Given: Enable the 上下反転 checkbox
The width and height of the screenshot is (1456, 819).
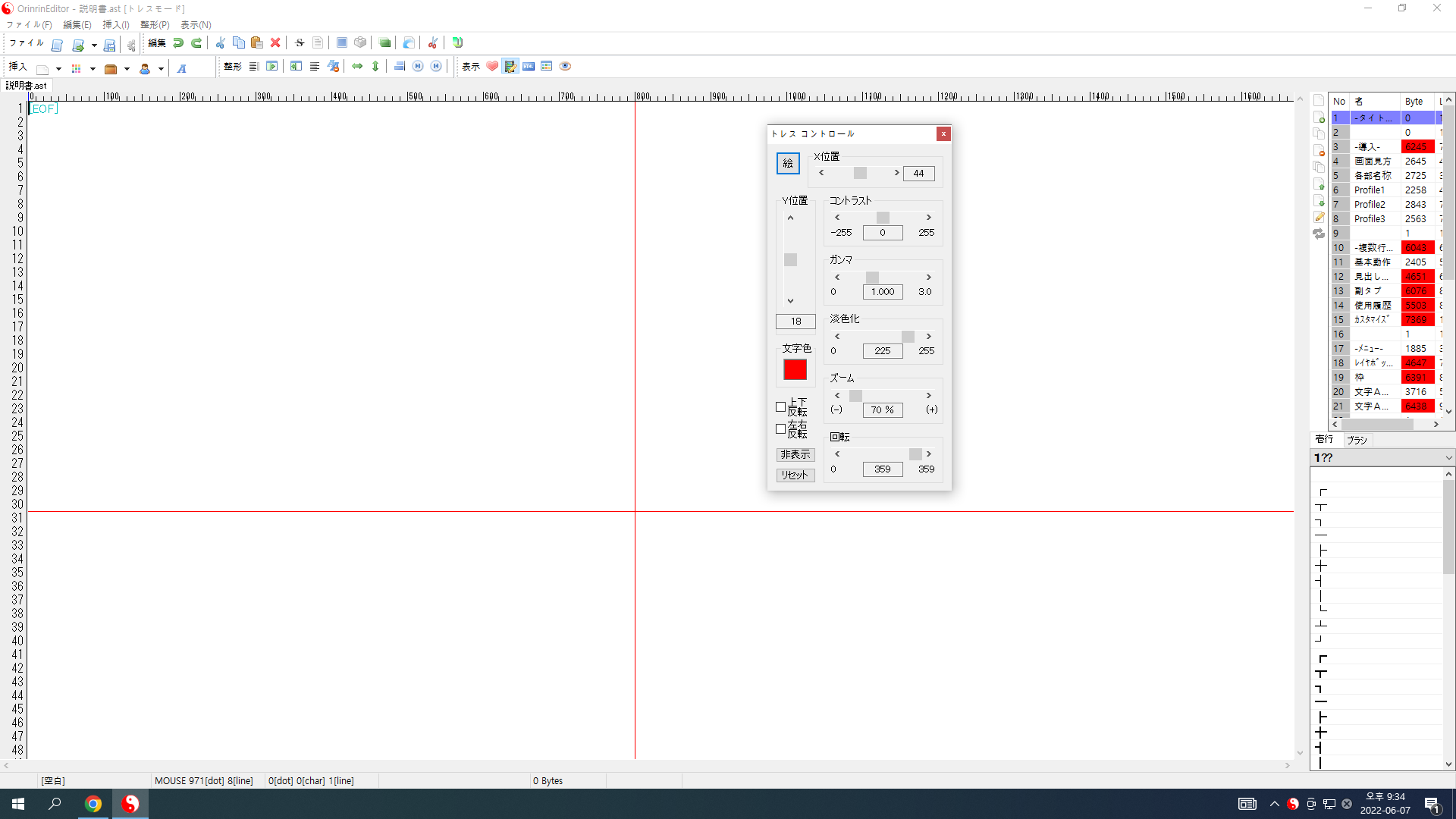Looking at the screenshot, I should point(780,407).
